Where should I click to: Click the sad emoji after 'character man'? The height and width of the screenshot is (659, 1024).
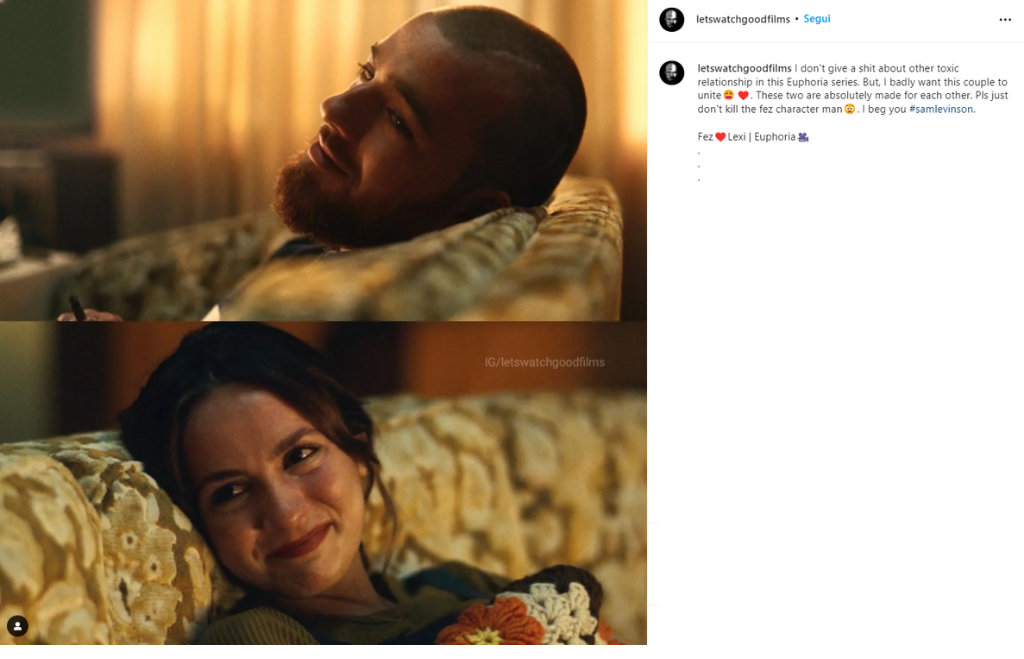[x=850, y=109]
